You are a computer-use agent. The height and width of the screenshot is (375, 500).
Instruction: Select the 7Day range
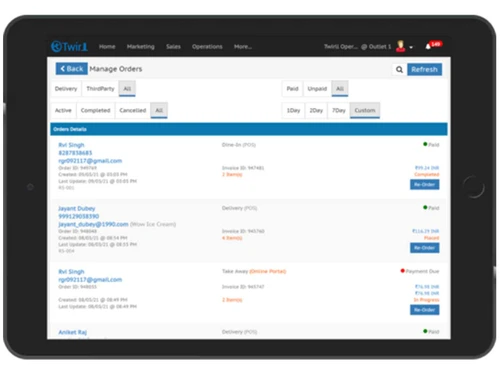[x=339, y=110]
